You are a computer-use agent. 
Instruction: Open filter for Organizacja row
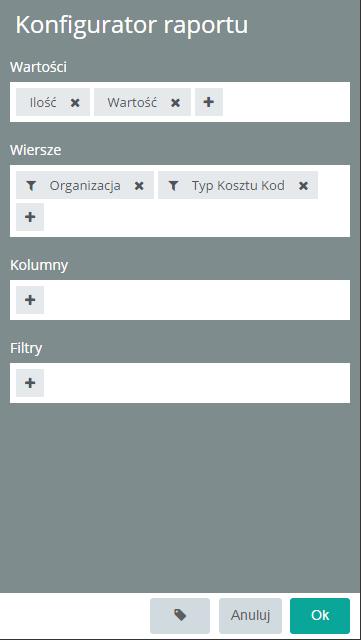tap(31, 186)
